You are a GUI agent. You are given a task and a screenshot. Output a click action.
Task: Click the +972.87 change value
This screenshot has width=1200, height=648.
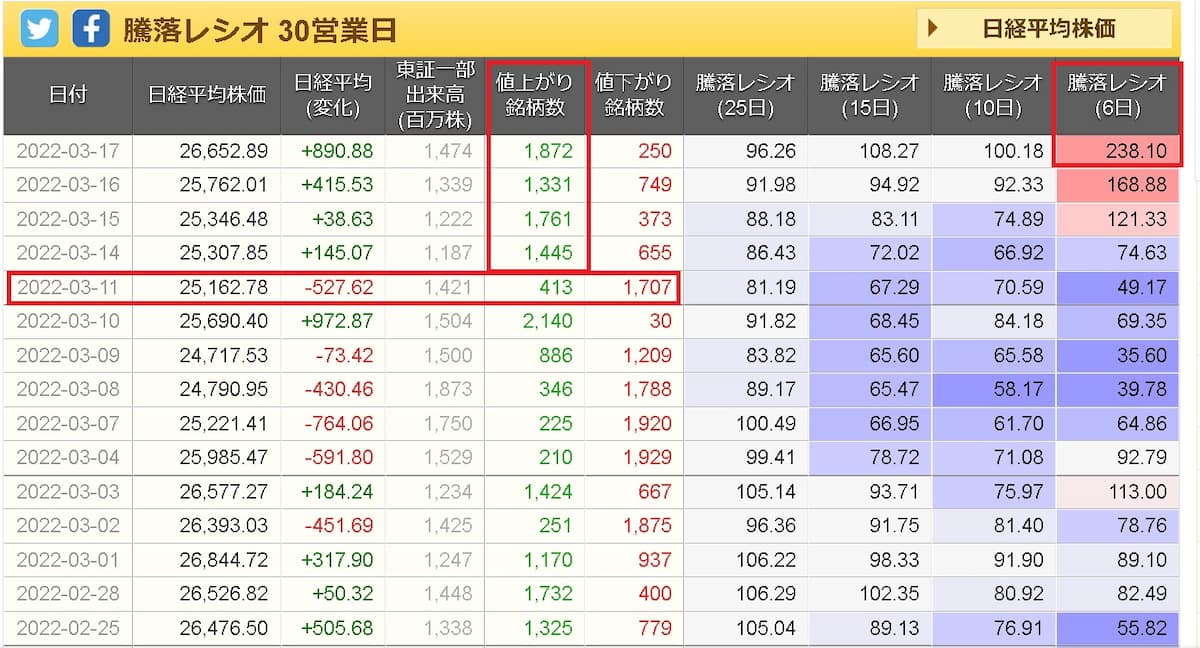(339, 322)
